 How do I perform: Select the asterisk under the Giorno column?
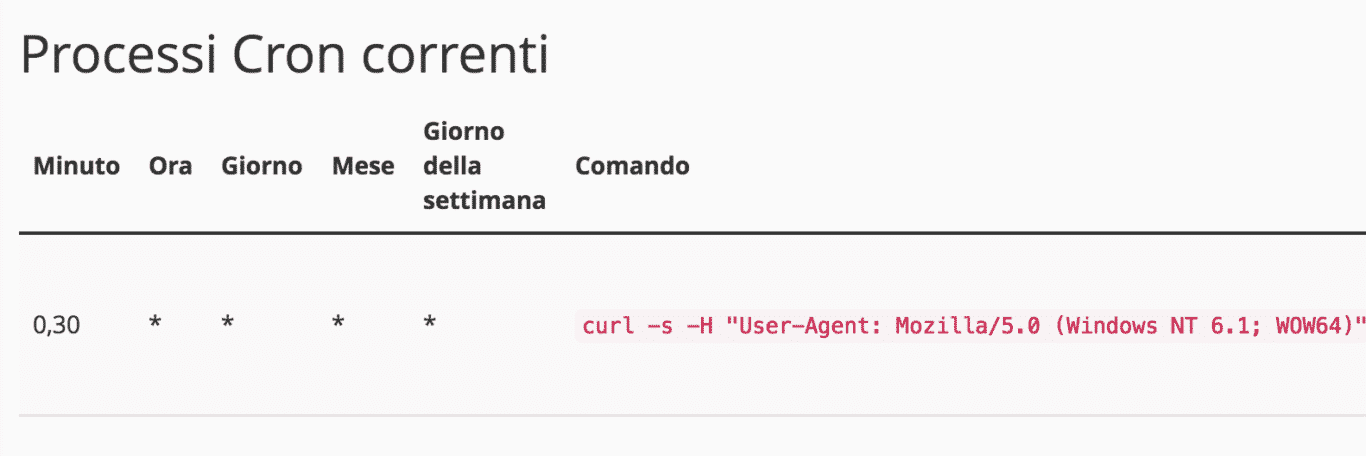[228, 326]
